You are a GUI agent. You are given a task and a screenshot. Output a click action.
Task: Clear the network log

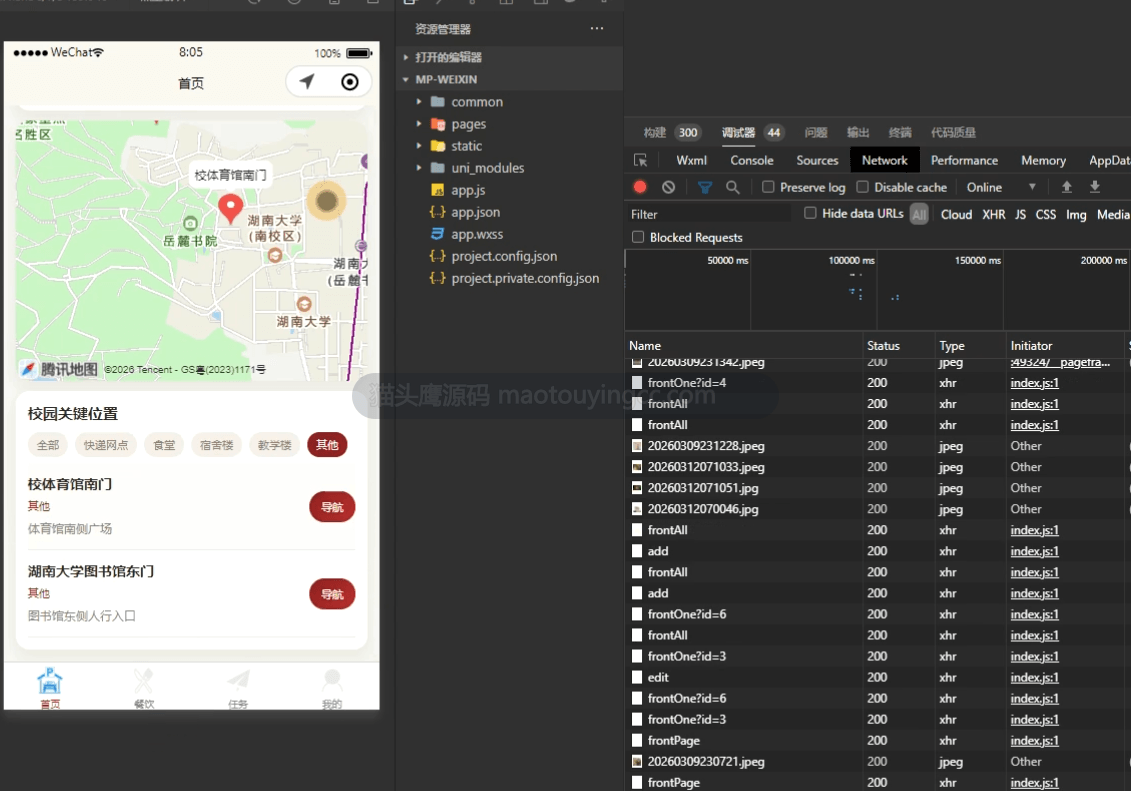tap(669, 187)
